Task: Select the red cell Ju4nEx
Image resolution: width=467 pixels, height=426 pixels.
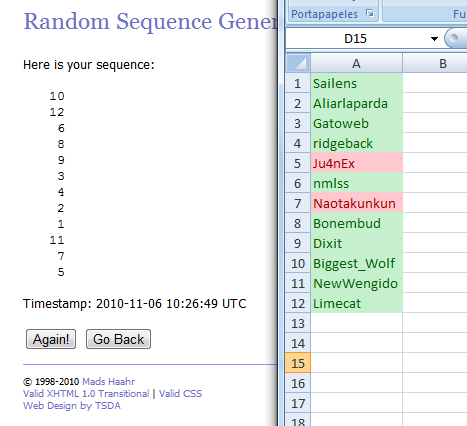Action: click(x=356, y=163)
